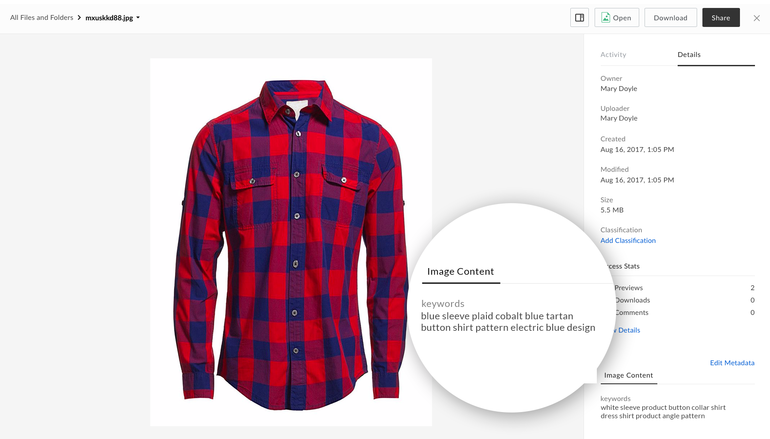Image resolution: width=770 pixels, height=439 pixels.
Task: Click the Classification label
Action: (621, 230)
